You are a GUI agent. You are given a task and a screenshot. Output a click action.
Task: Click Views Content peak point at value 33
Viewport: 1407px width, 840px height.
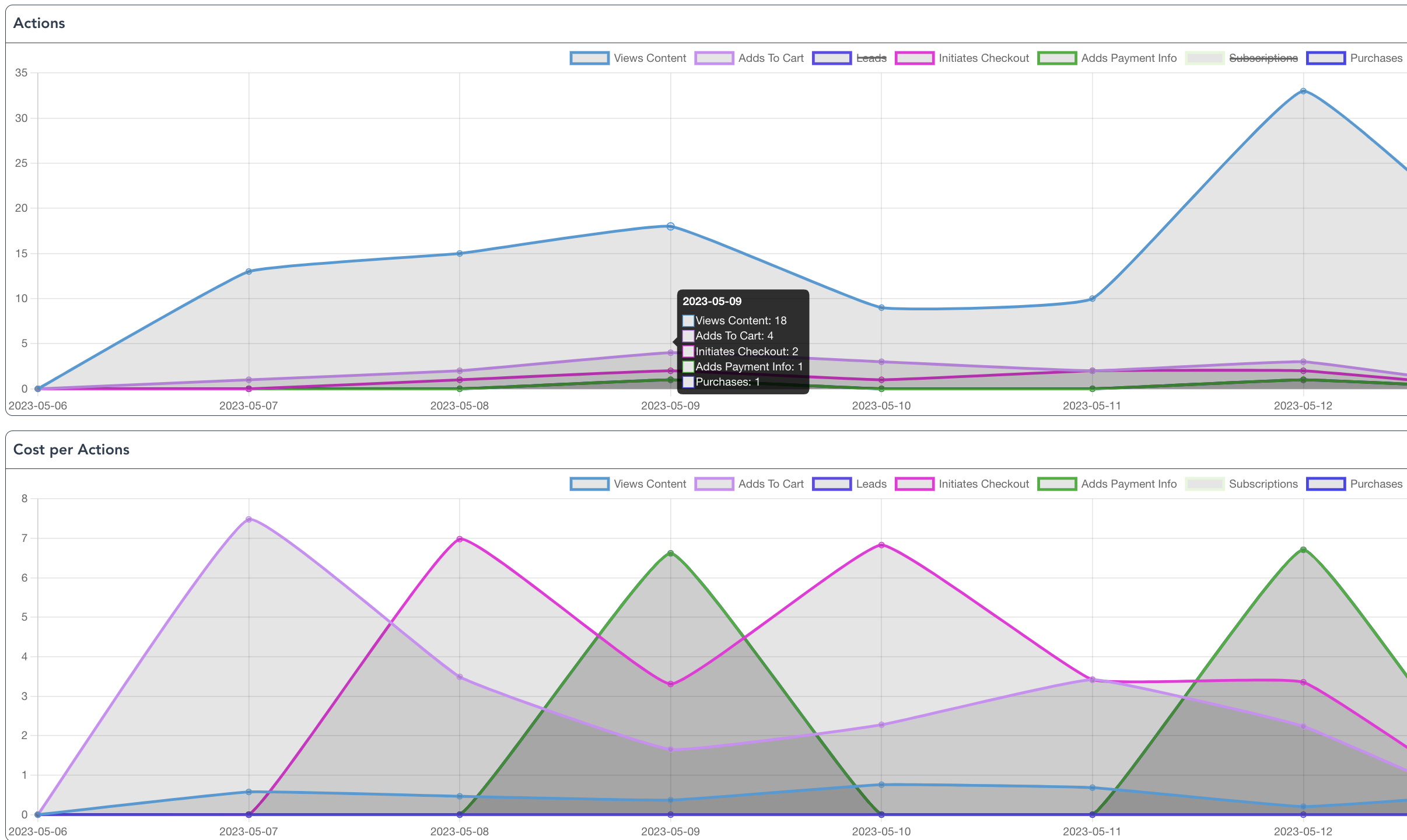click(1303, 92)
